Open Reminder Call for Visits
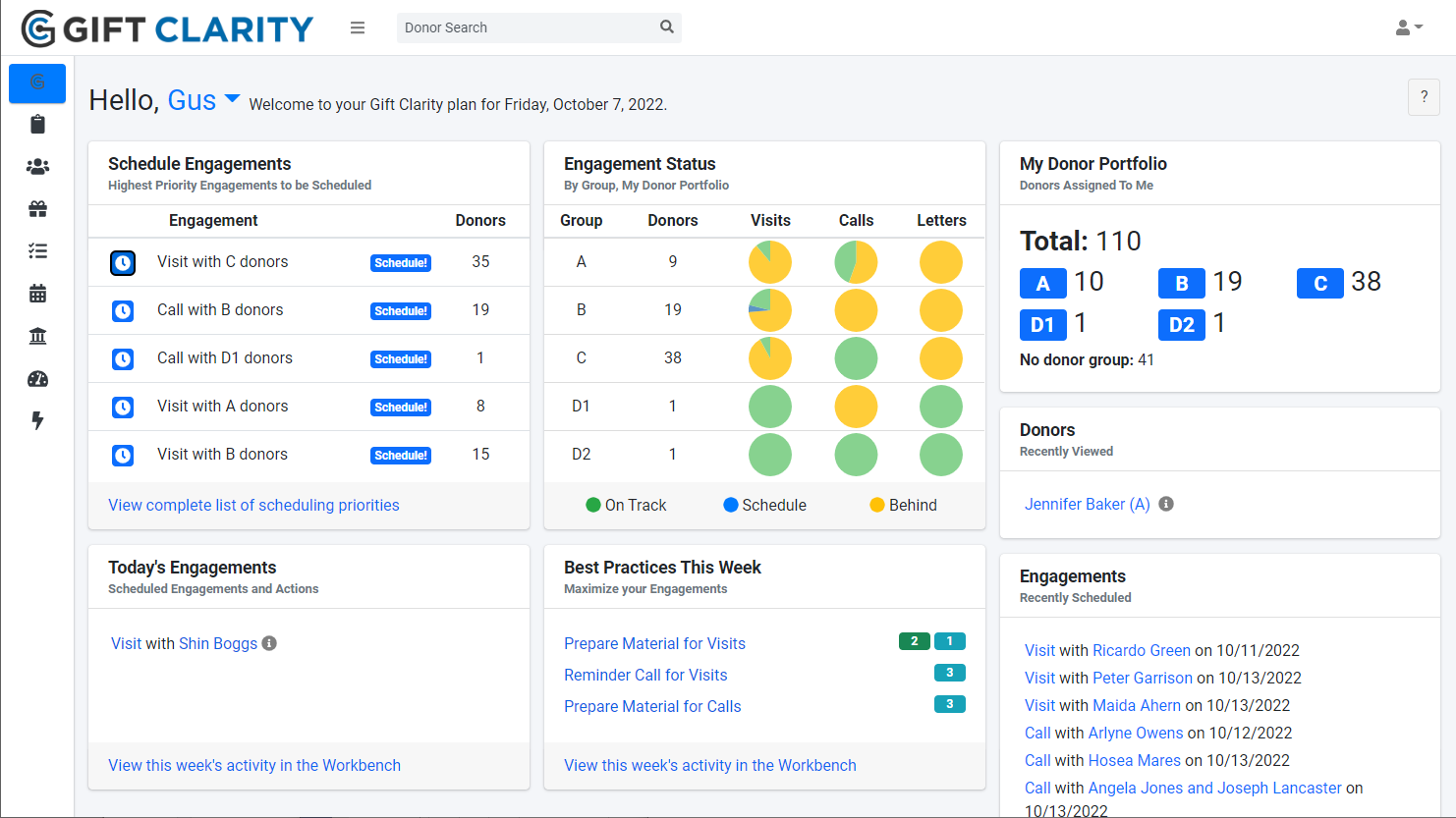The image size is (1456, 818). pos(645,675)
